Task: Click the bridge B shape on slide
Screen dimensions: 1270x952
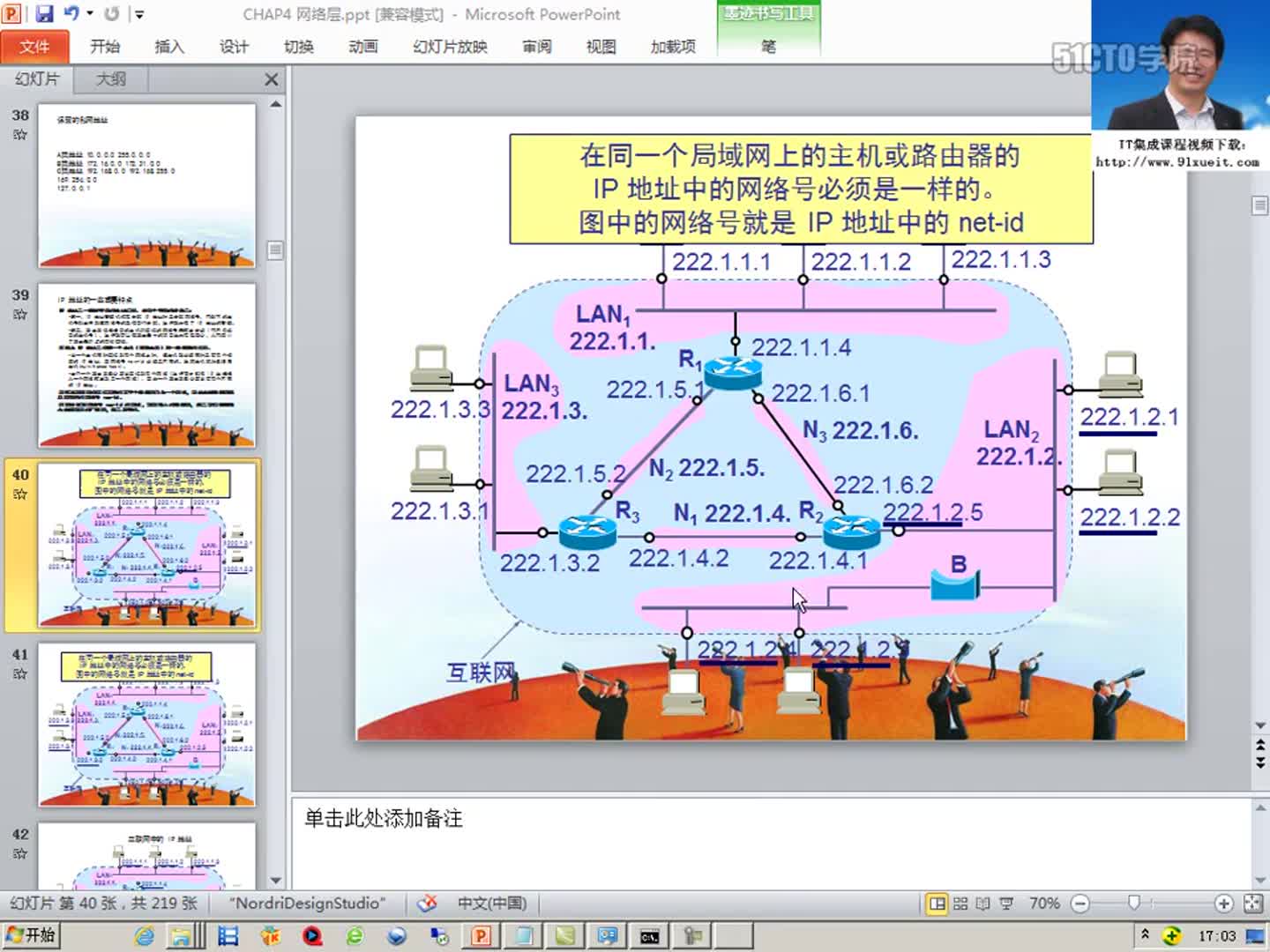Action: (x=956, y=585)
